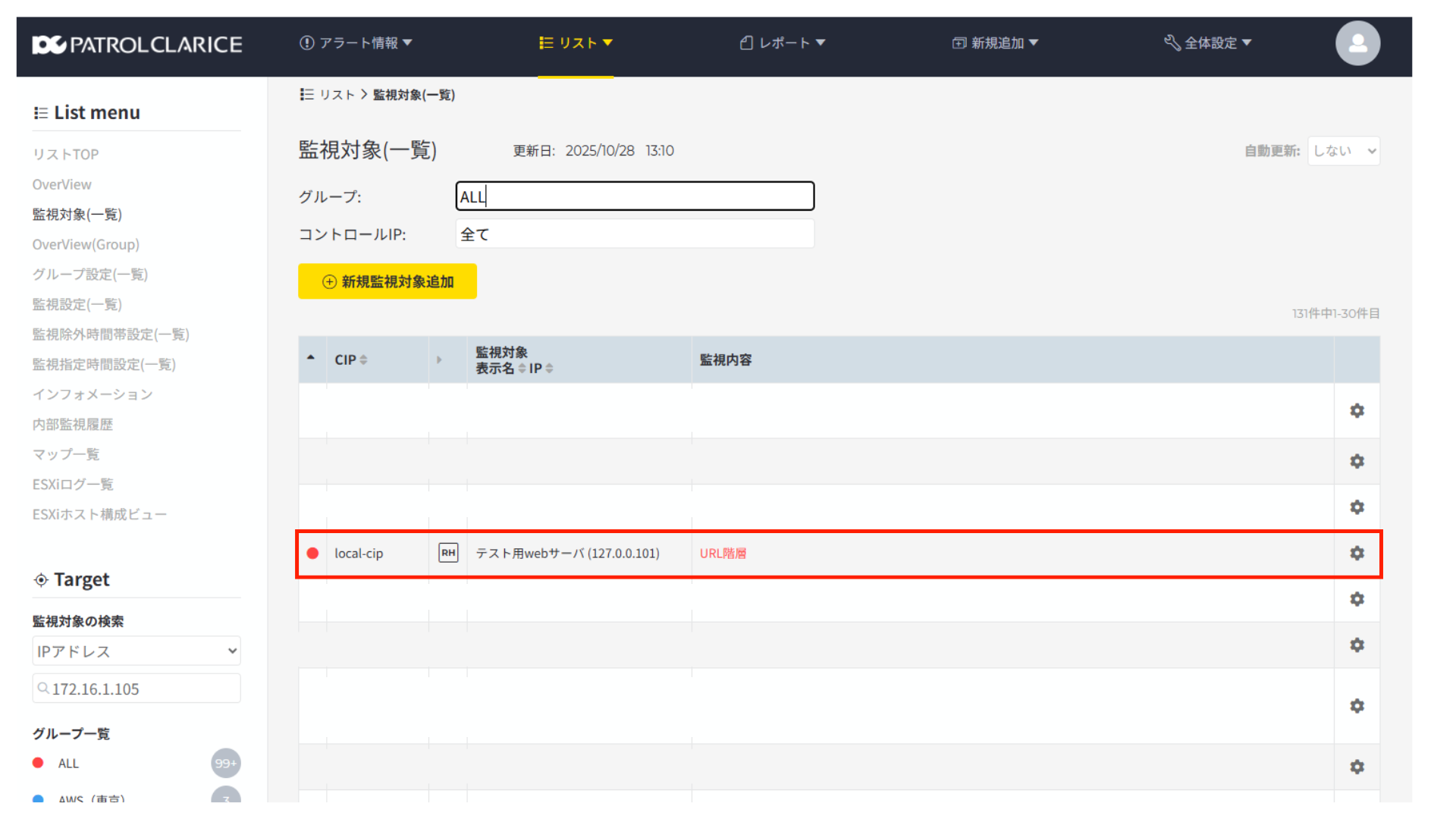1456x819 pixels.
Task: Open the 全体設定 menu
Action: pyautogui.click(x=1208, y=43)
